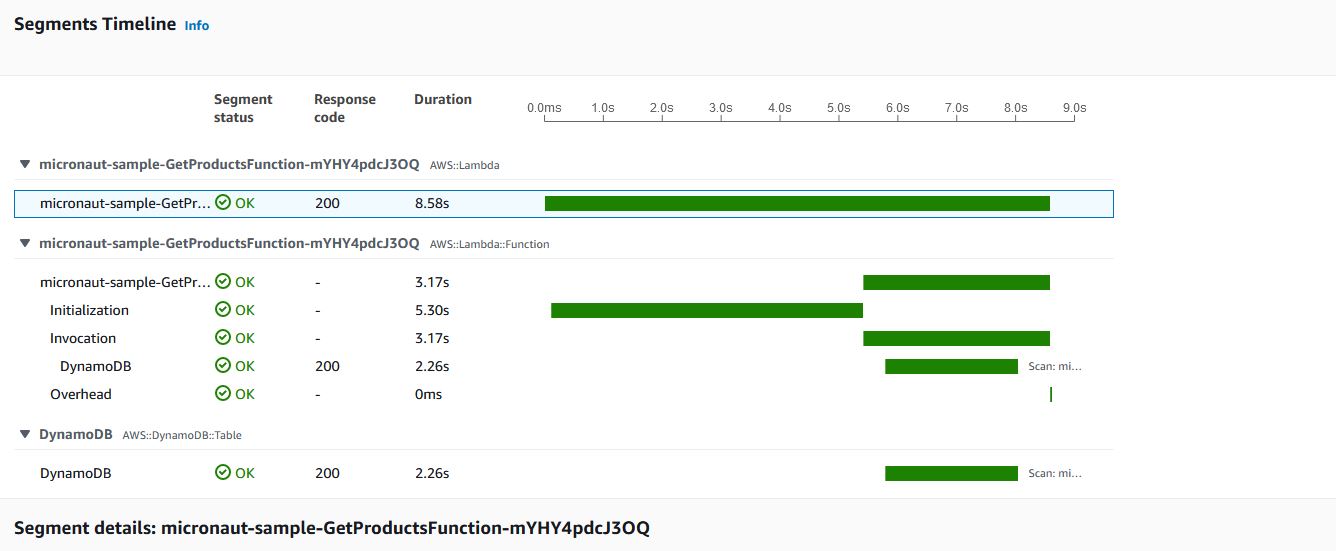The height and width of the screenshot is (551, 1336).
Task: Click the AWS::Lambda type label
Action: point(464,165)
